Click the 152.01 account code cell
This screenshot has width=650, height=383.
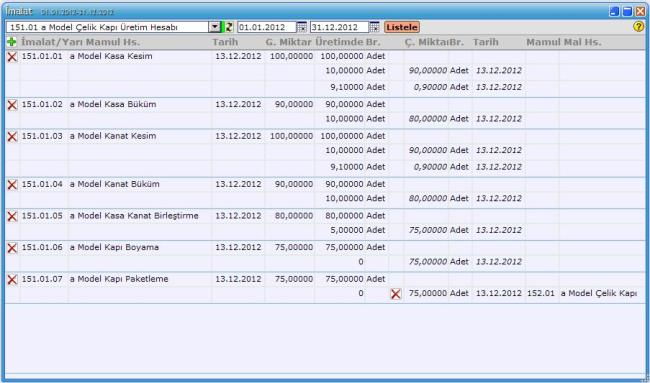tap(541, 293)
